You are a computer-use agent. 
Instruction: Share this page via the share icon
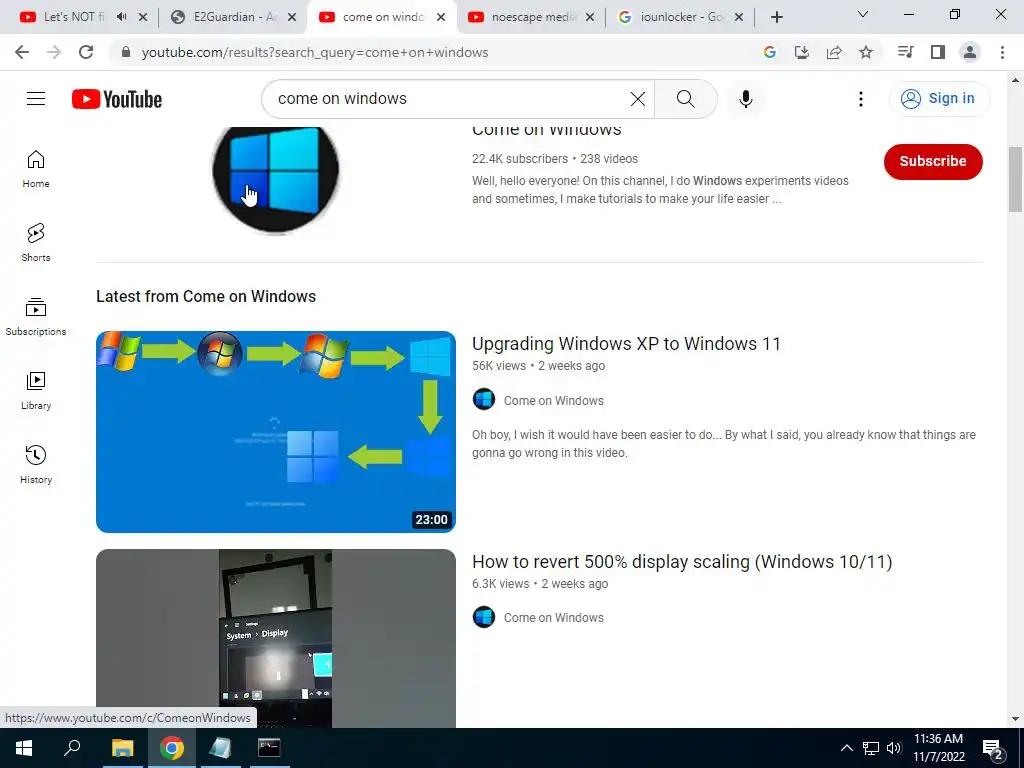pyautogui.click(x=834, y=52)
